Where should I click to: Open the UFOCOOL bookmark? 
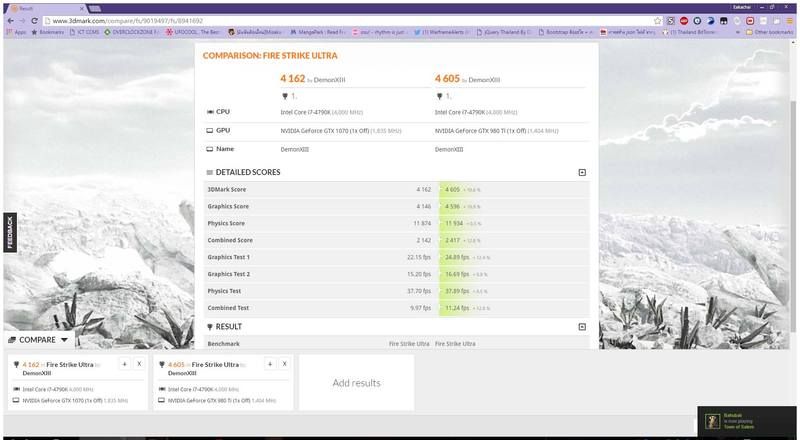click(193, 32)
